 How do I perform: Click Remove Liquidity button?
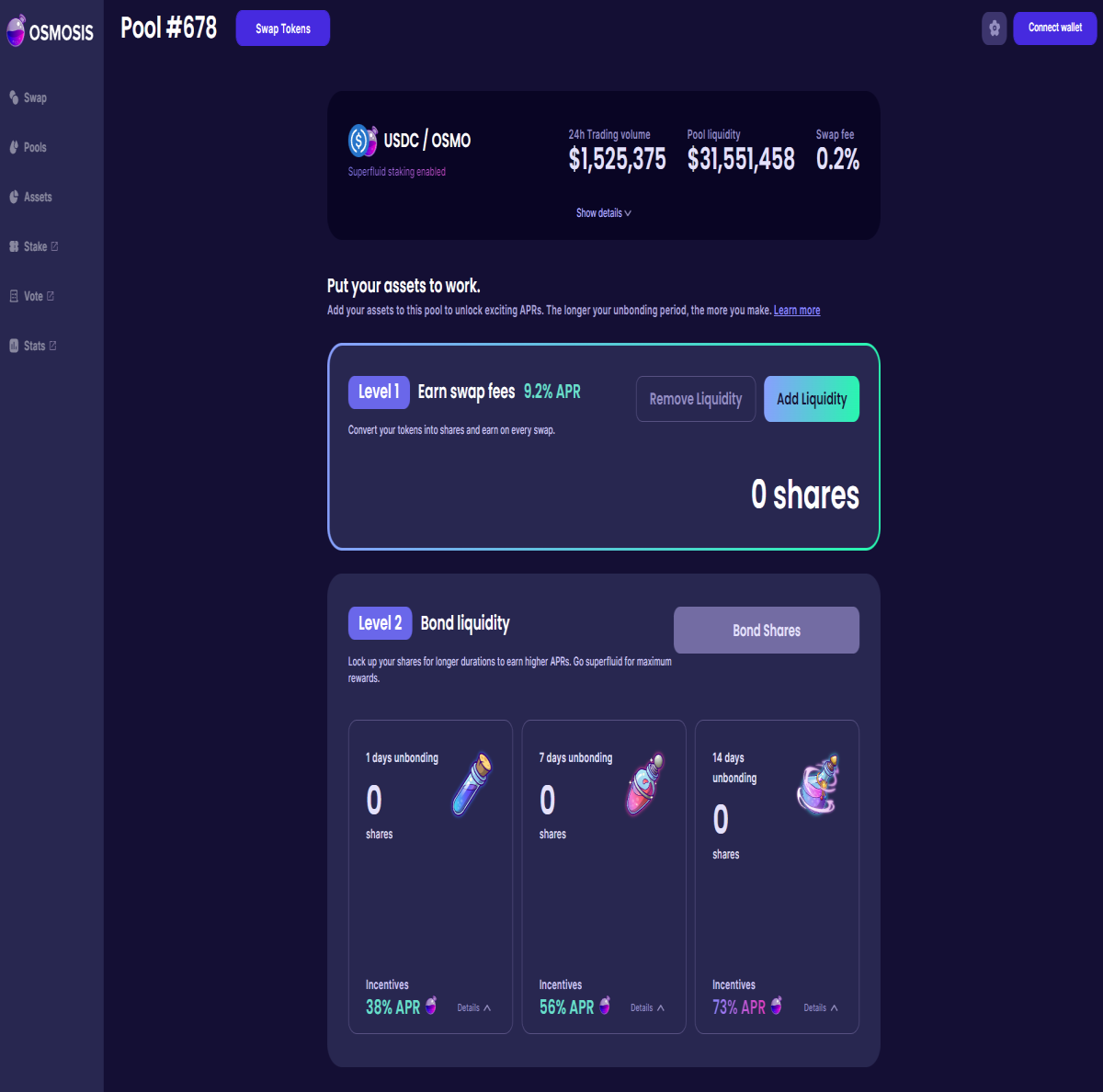(x=696, y=399)
